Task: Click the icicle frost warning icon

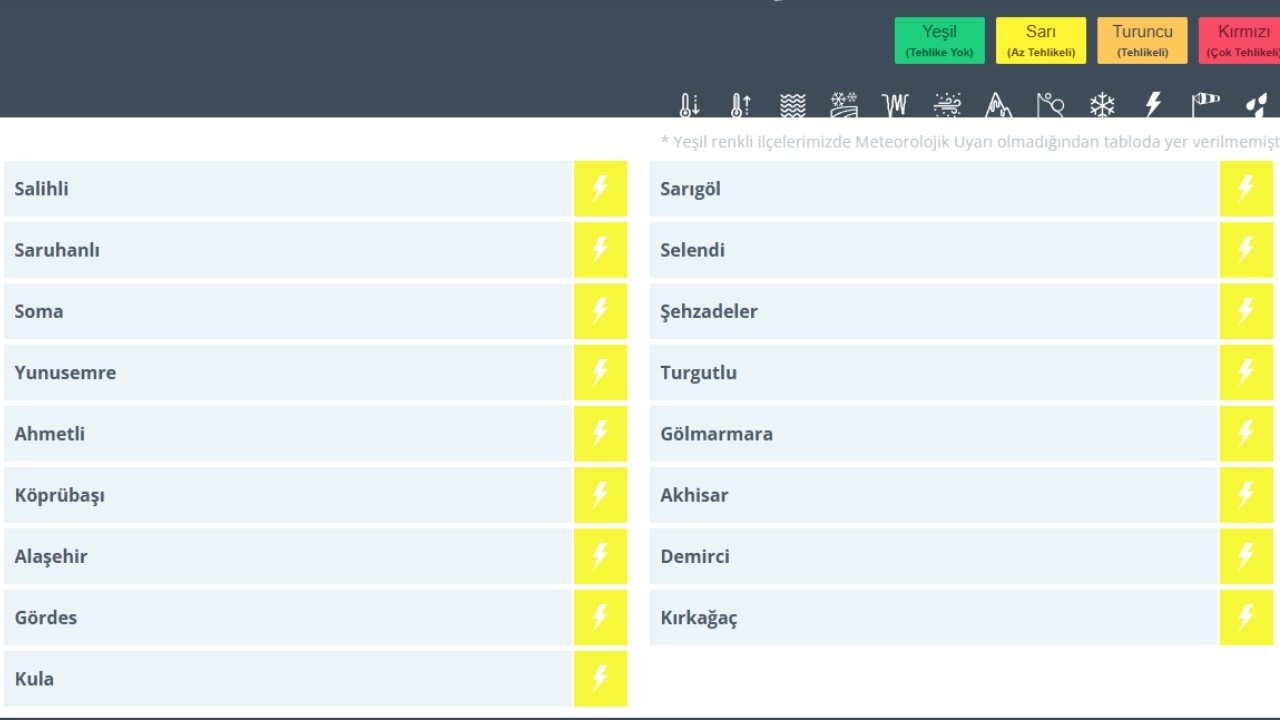Action: (x=895, y=105)
